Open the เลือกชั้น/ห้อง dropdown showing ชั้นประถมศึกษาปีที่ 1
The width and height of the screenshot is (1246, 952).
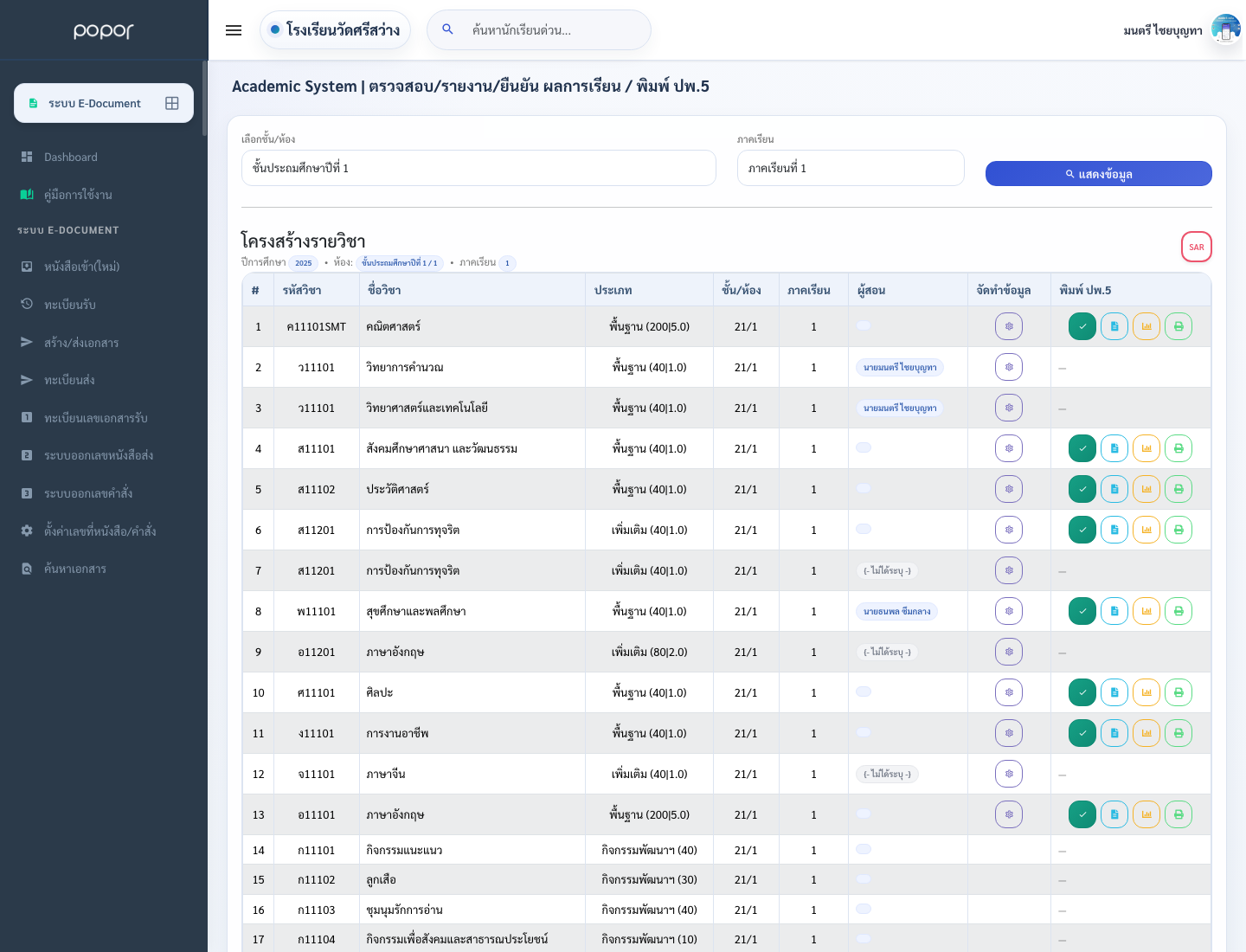coord(478,168)
